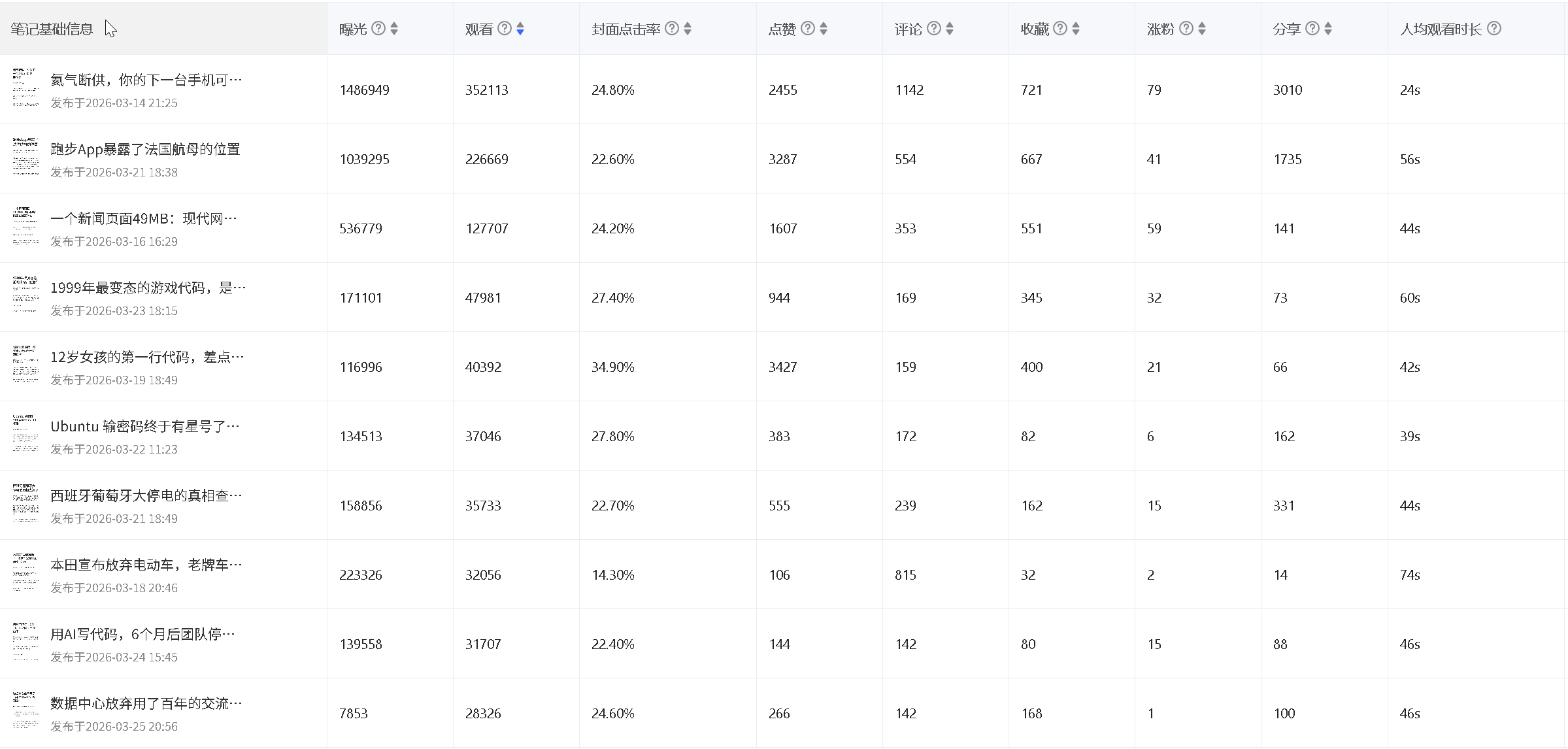Sort notes by 点赞 arrows
Screen dimensions: 1568x749
824,29
